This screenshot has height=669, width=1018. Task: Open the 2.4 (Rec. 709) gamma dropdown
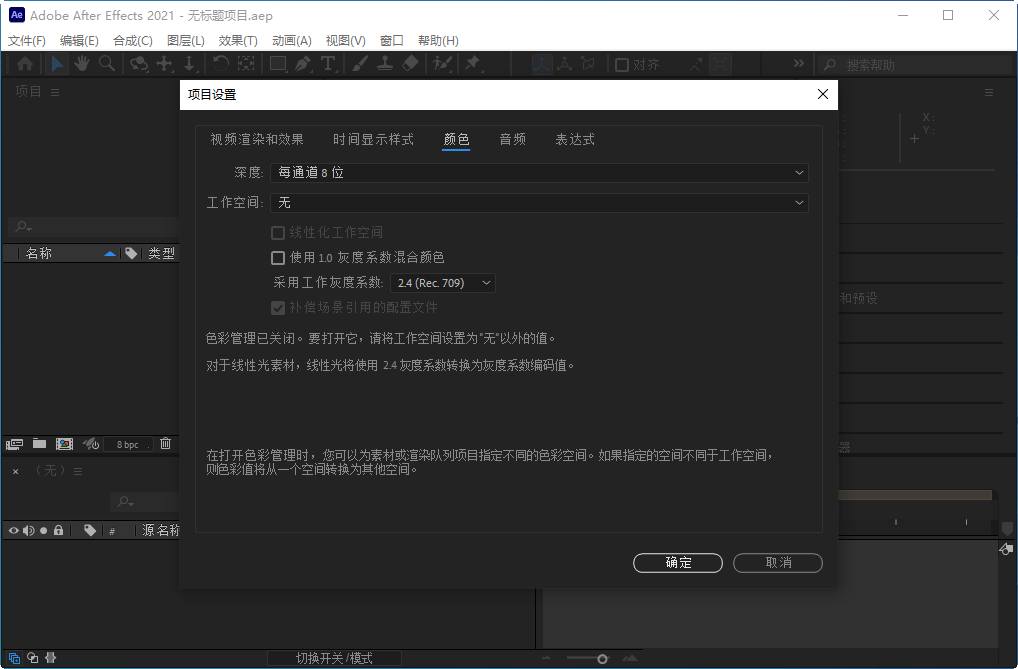[x=443, y=282]
